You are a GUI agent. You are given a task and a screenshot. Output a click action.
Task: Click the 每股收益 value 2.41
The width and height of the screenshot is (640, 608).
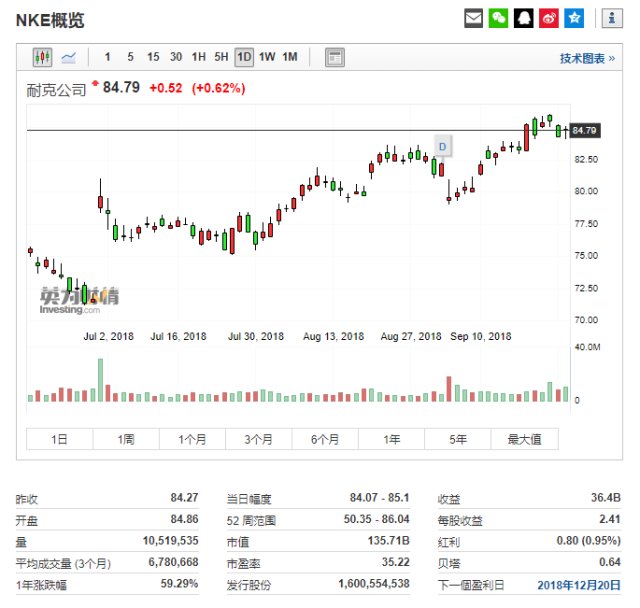610,519
